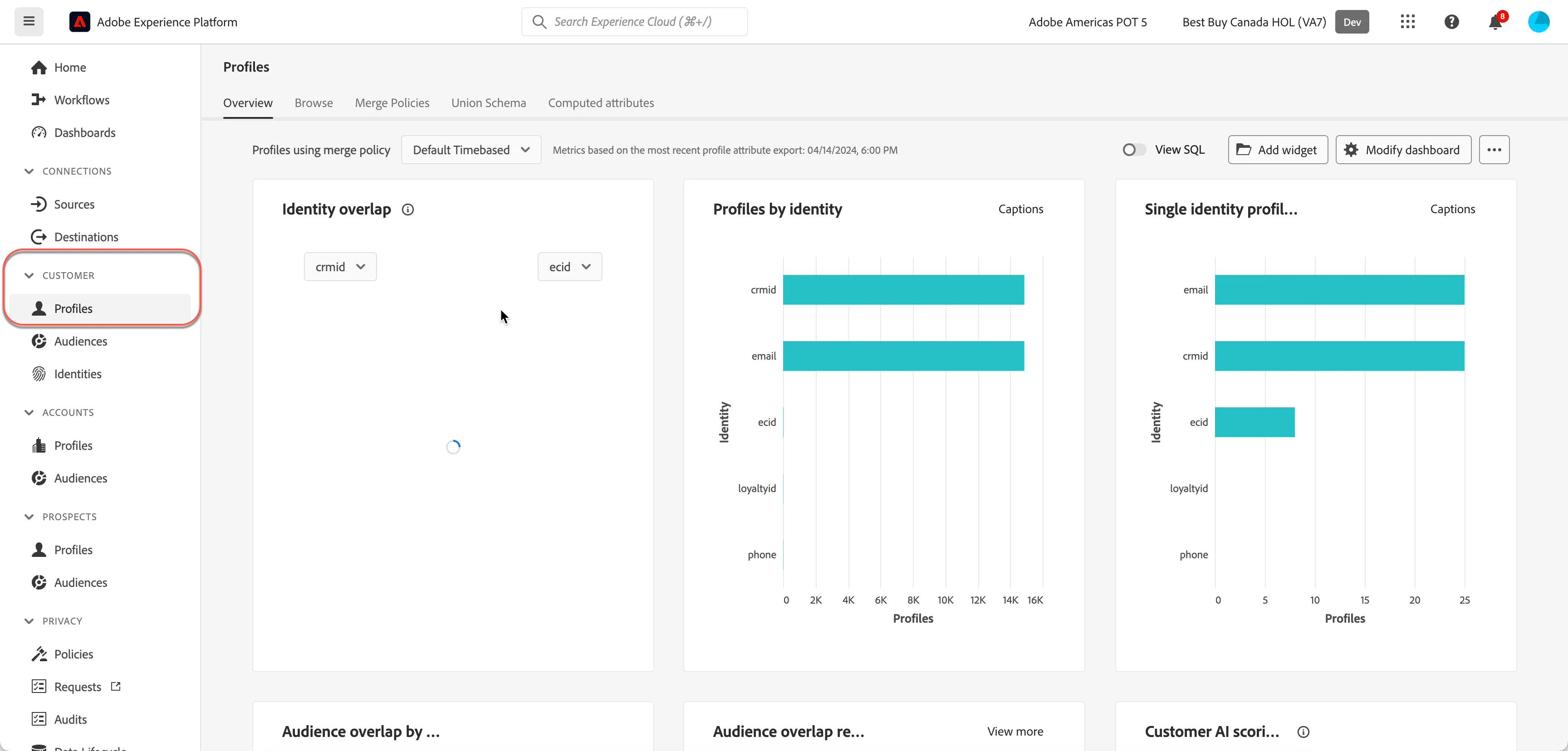This screenshot has height=751, width=1568.
Task: Click View more on Audience overlap report
Action: tap(1014, 731)
